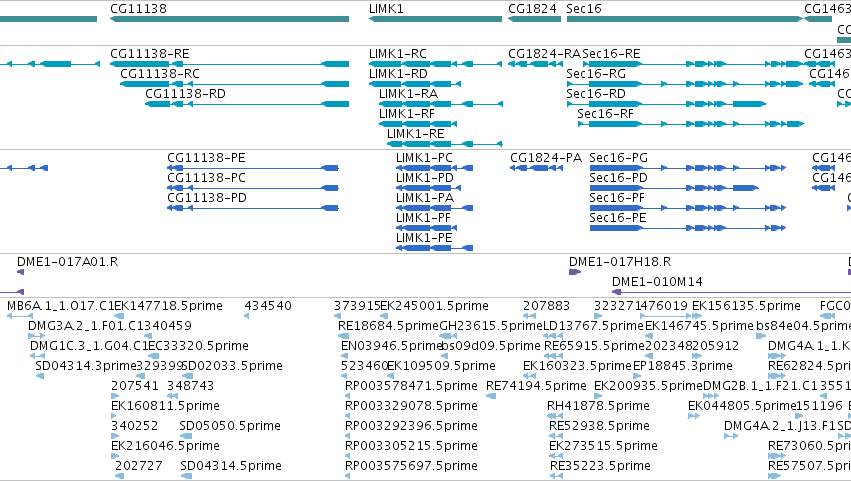Image resolution: width=851 pixels, height=481 pixels.
Task: Select EST EK156135.5prime
Action: click(696, 316)
